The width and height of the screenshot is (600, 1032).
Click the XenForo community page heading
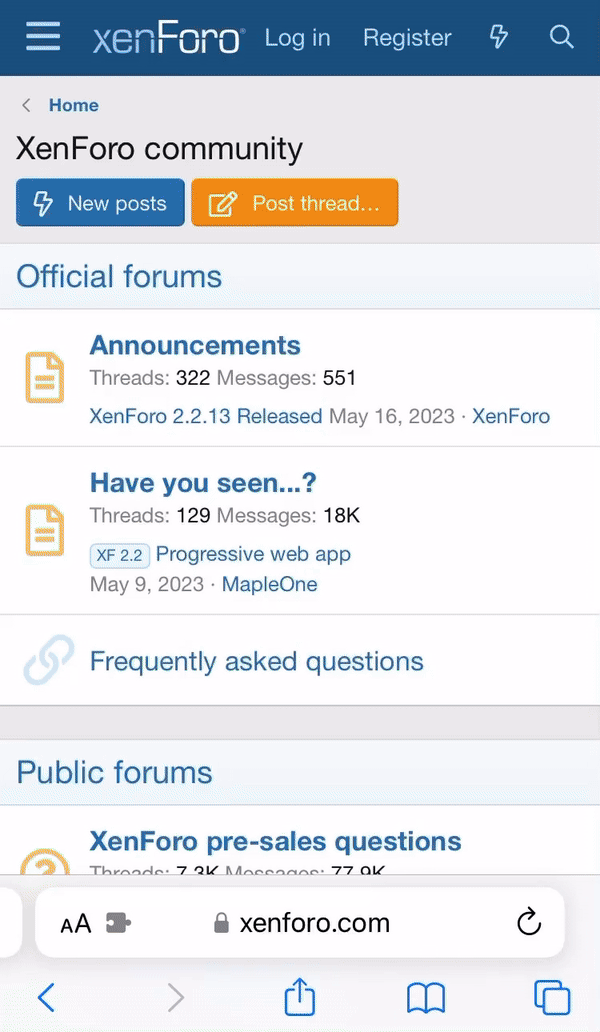coord(159,149)
